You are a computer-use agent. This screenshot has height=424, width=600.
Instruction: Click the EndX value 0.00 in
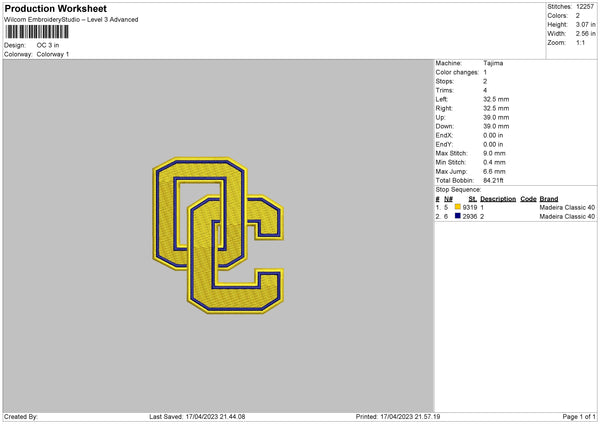493,135
